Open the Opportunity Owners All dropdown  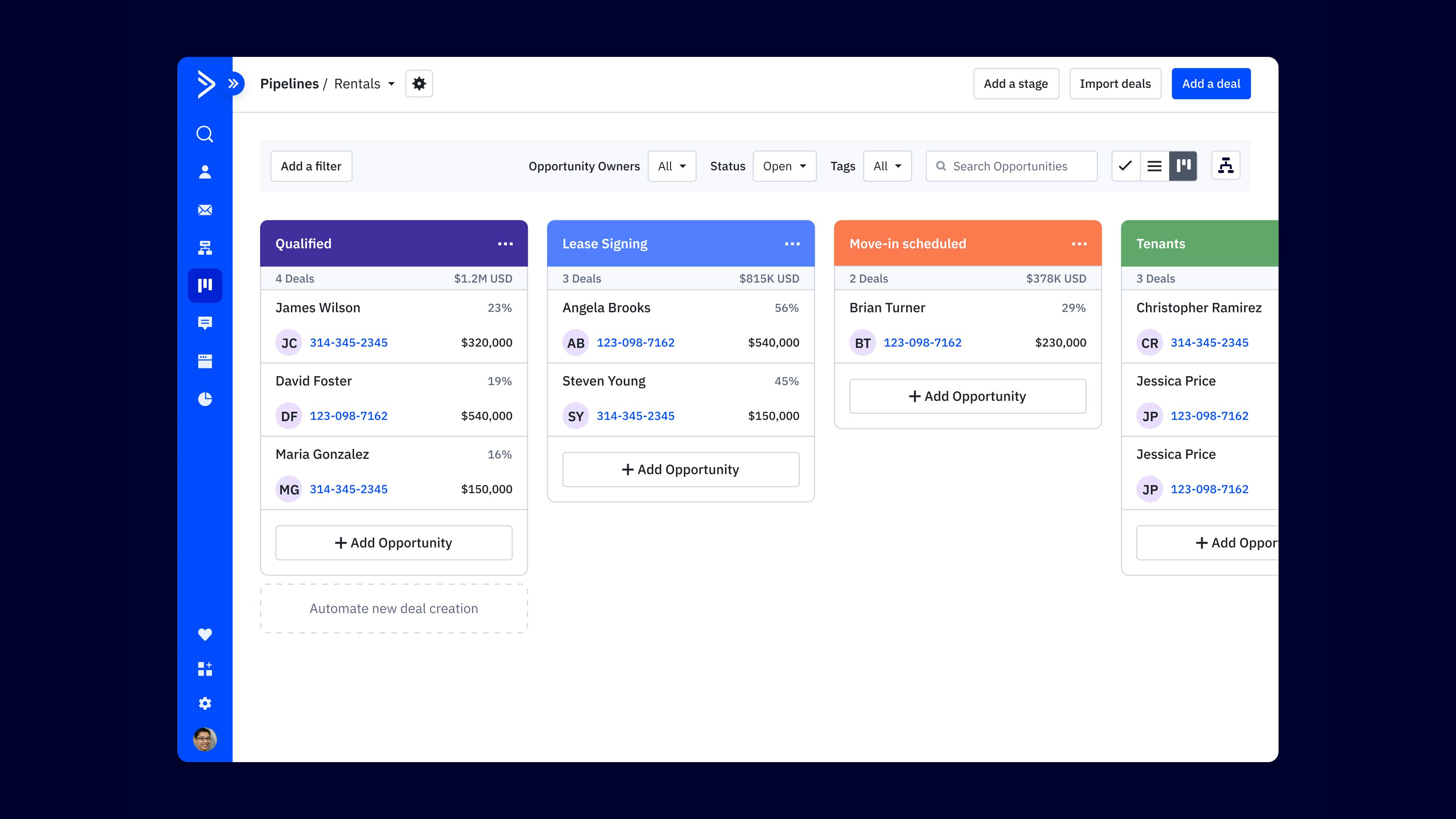[x=672, y=166]
